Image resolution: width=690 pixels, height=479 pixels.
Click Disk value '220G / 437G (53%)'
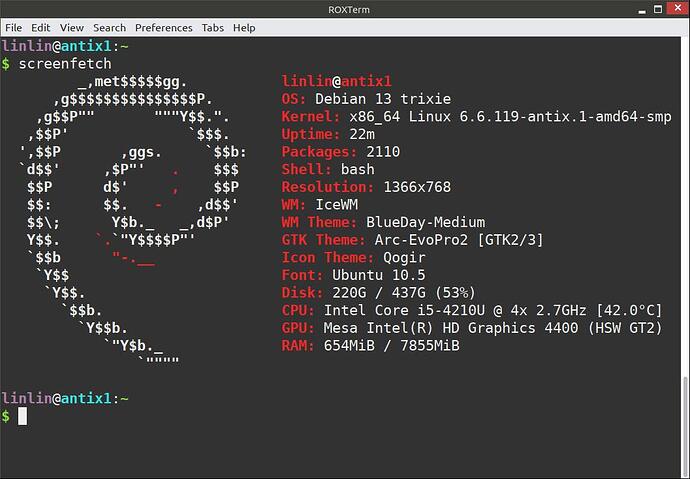[404, 293]
